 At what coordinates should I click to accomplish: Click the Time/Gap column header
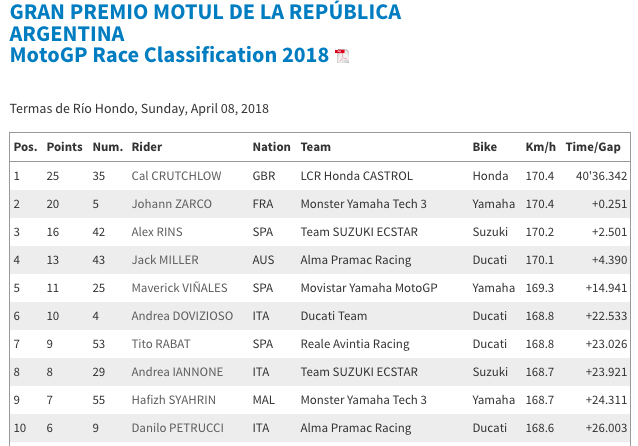coord(593,147)
